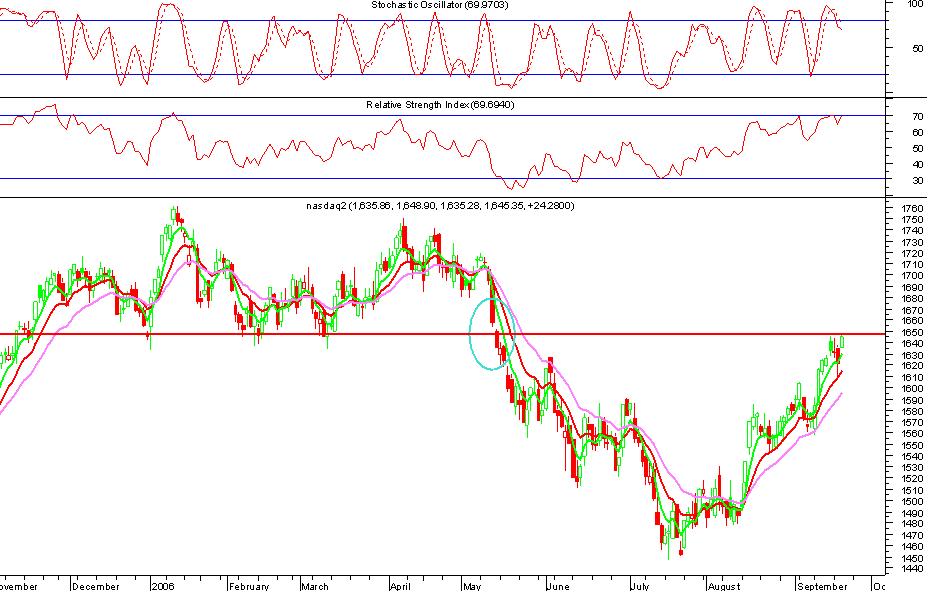
Task: Click the Relative Strength Index (69.6940) title
Action: (440, 105)
